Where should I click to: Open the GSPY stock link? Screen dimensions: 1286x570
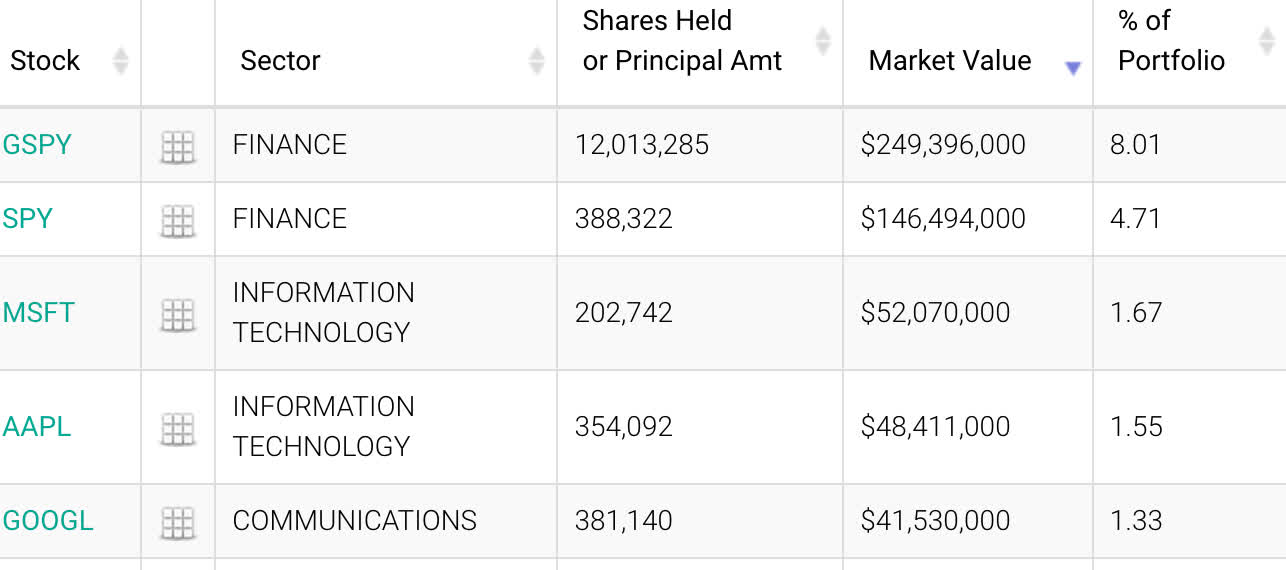[x=37, y=145]
